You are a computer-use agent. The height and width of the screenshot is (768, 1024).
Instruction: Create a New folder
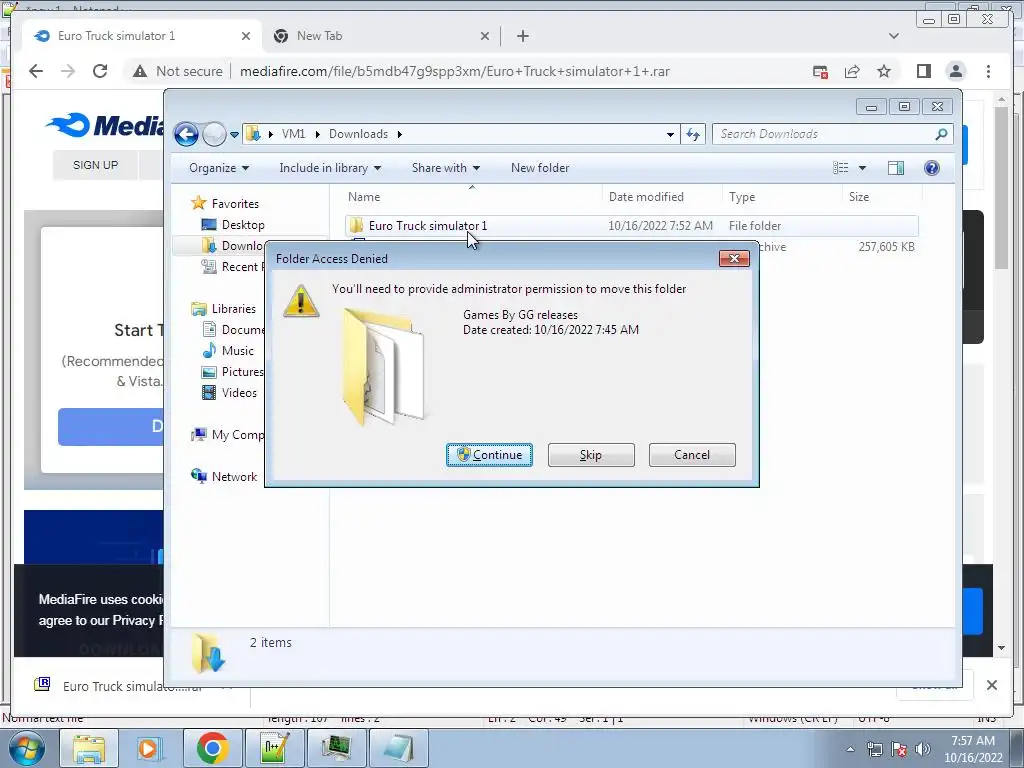[540, 168]
